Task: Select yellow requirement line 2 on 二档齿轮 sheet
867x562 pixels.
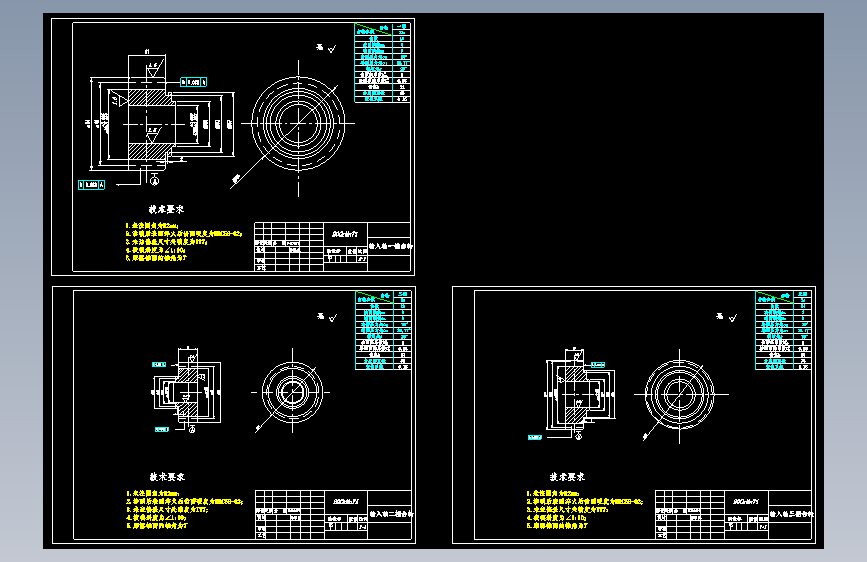Action: pyautogui.click(x=185, y=501)
